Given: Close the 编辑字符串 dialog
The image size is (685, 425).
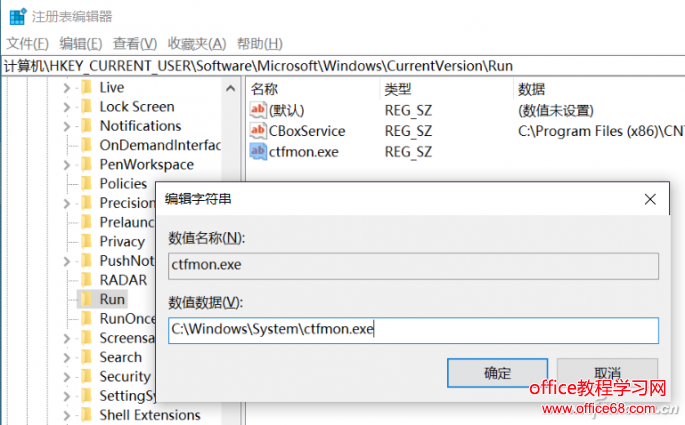Looking at the screenshot, I should point(651,199).
